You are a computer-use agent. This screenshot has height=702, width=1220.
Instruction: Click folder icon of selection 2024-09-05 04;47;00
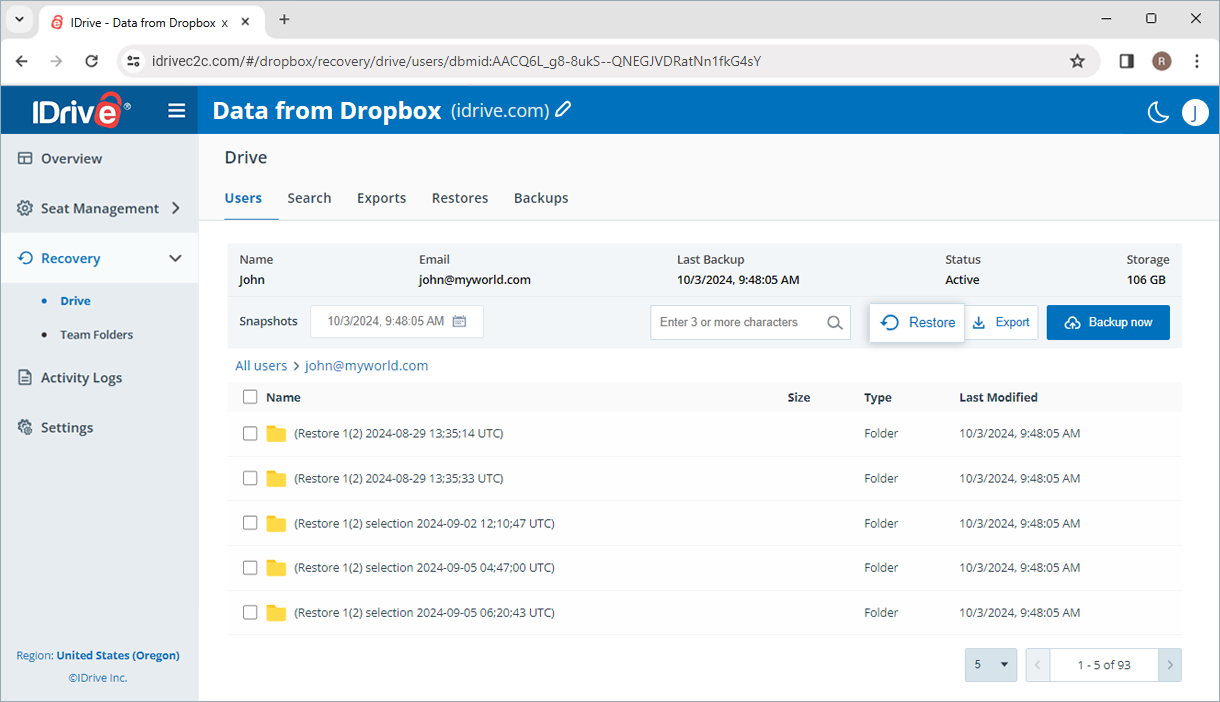(277, 568)
